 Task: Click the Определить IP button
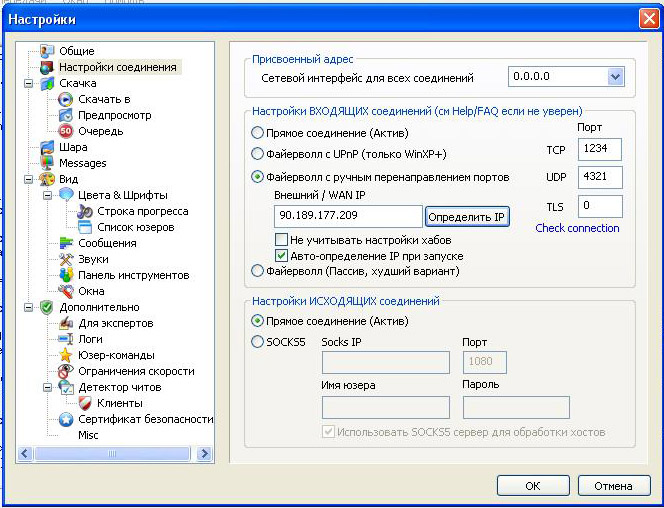(468, 217)
